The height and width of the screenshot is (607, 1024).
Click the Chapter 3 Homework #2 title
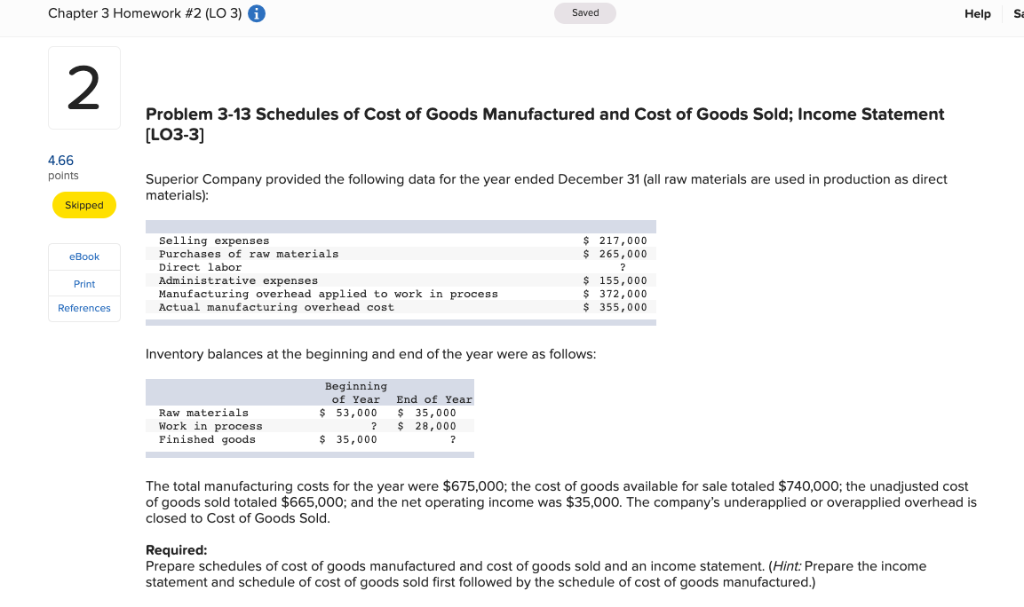click(145, 14)
